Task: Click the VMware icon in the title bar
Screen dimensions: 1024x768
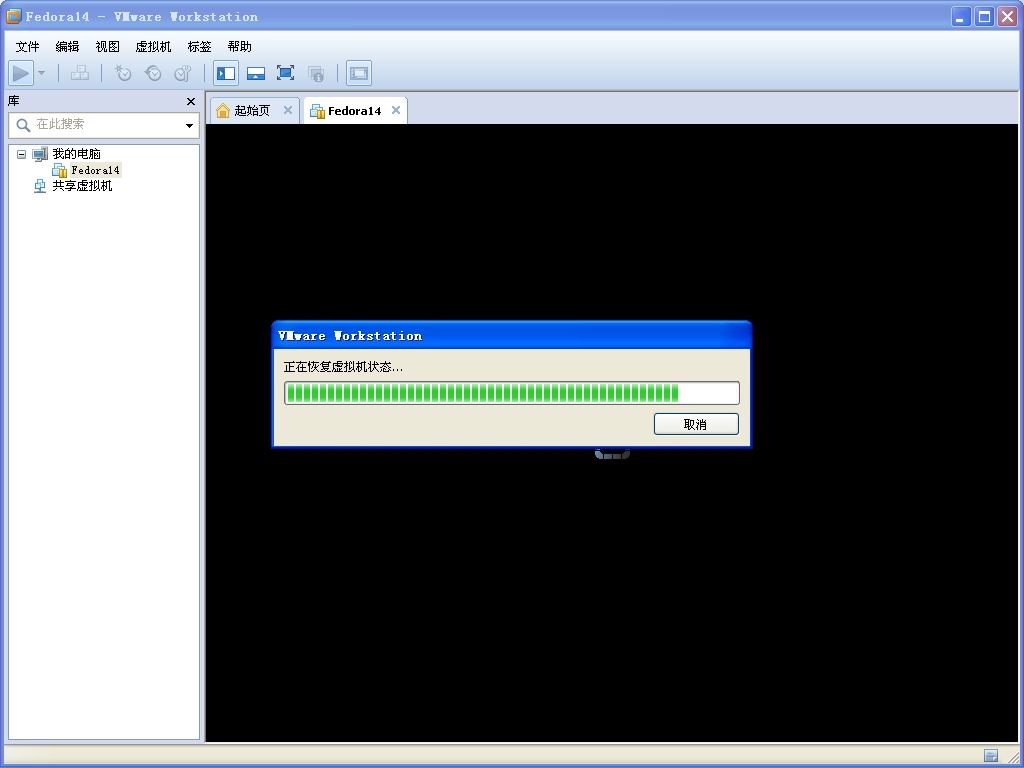Action: click(x=13, y=16)
